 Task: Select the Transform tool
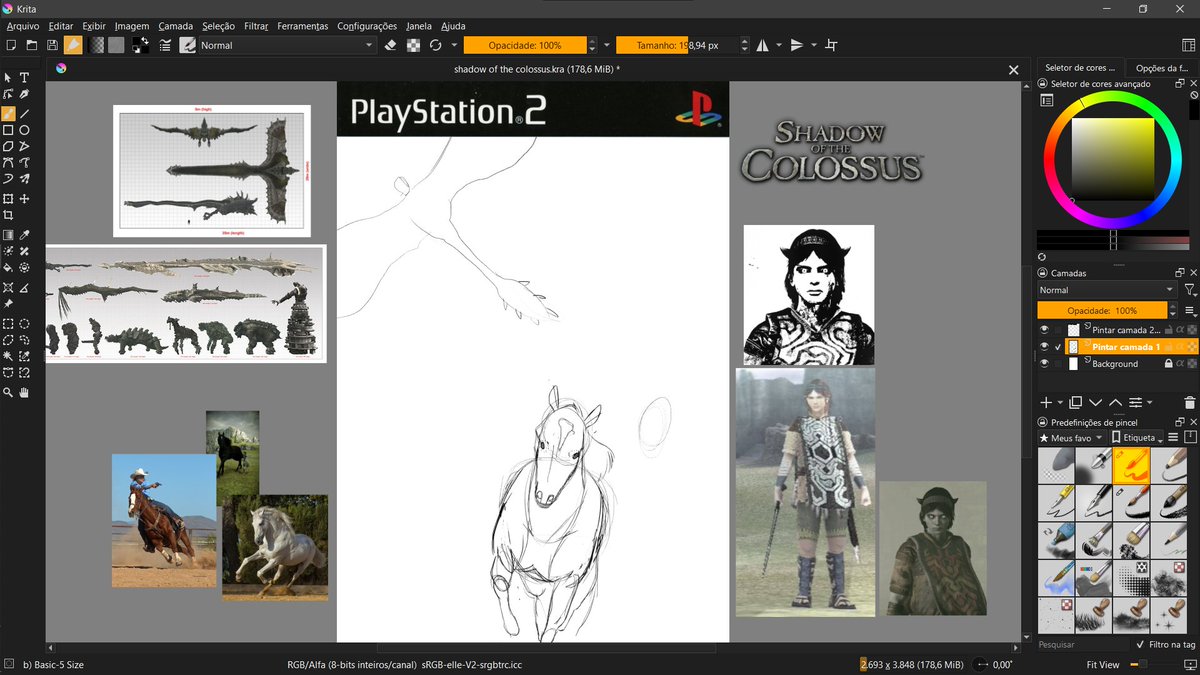[8, 199]
